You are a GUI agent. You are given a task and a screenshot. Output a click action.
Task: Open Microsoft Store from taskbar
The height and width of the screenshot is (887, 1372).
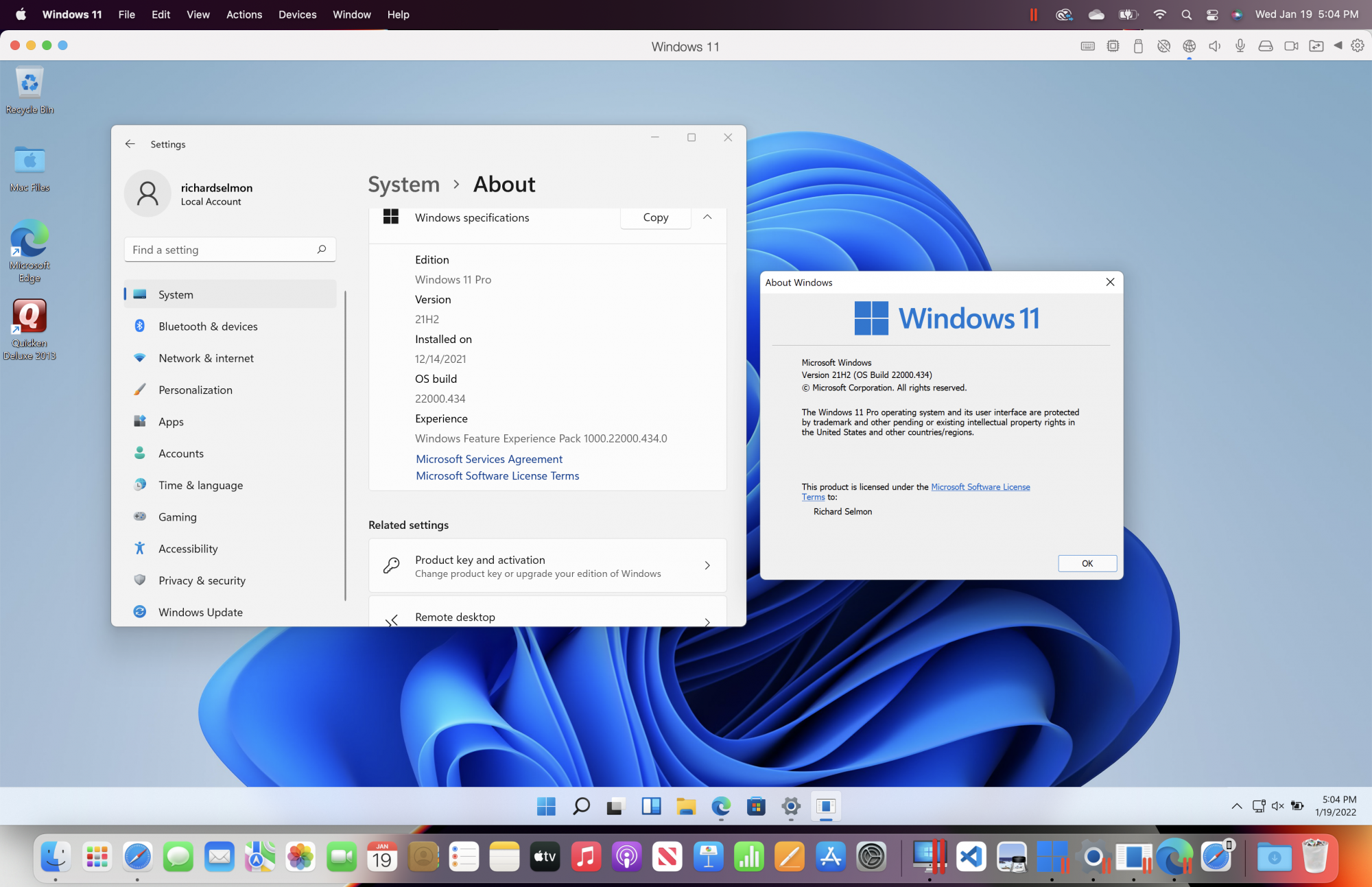(756, 806)
